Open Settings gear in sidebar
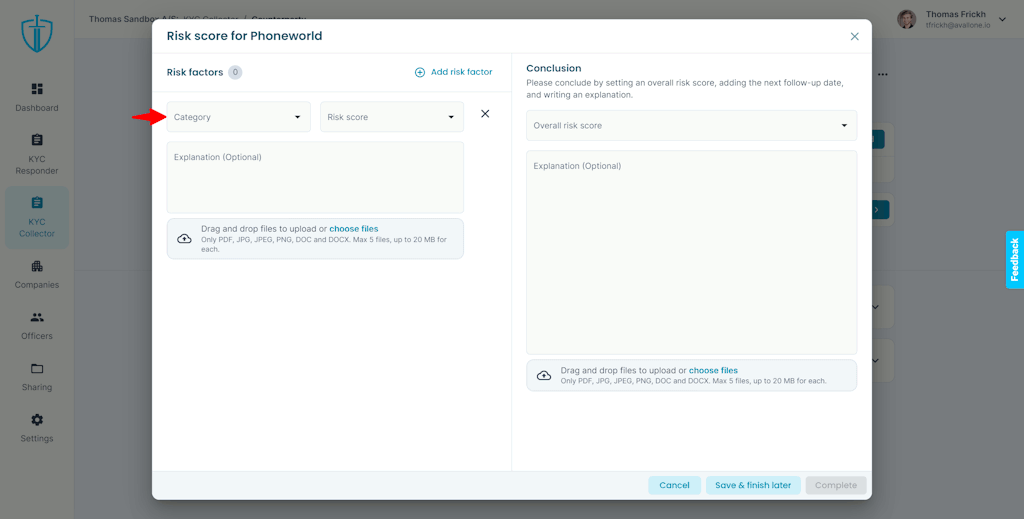The width and height of the screenshot is (1024, 519). point(37,420)
